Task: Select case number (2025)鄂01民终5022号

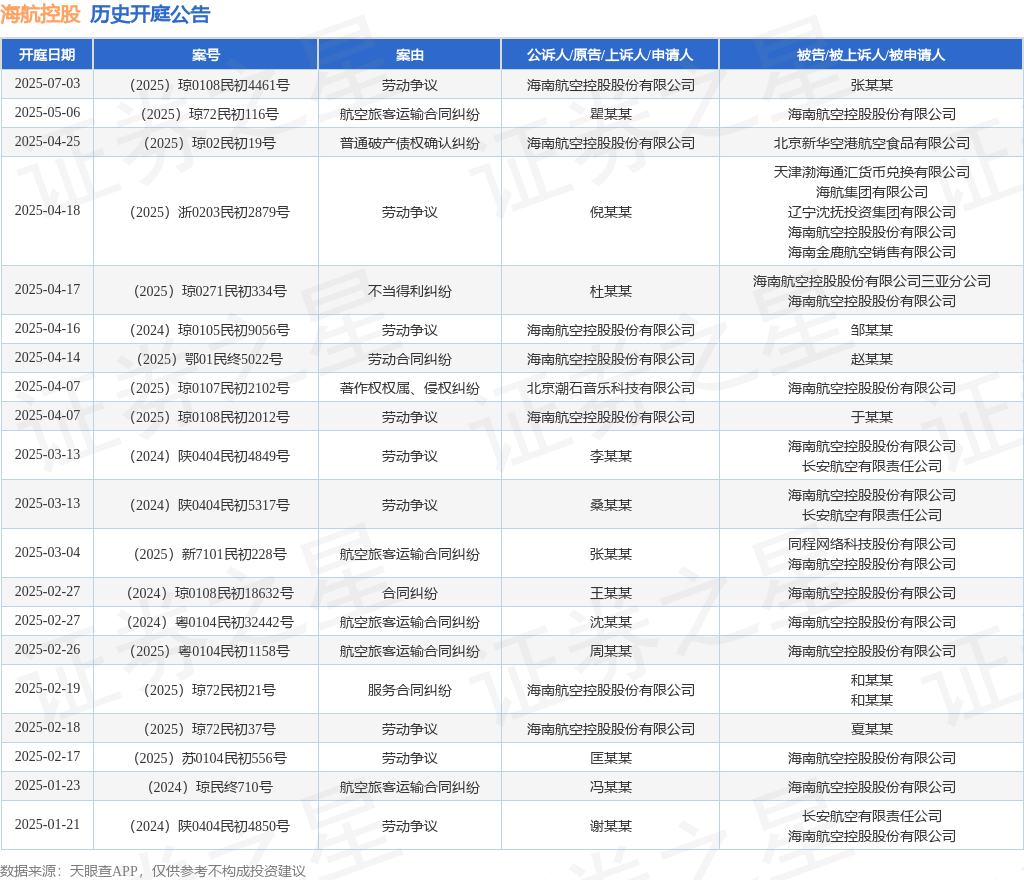Action: pos(206,359)
